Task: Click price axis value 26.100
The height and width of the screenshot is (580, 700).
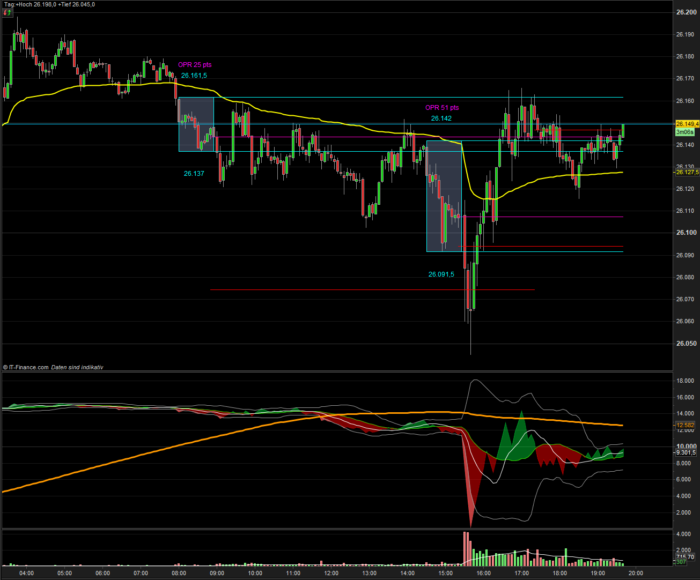Action: click(x=686, y=233)
